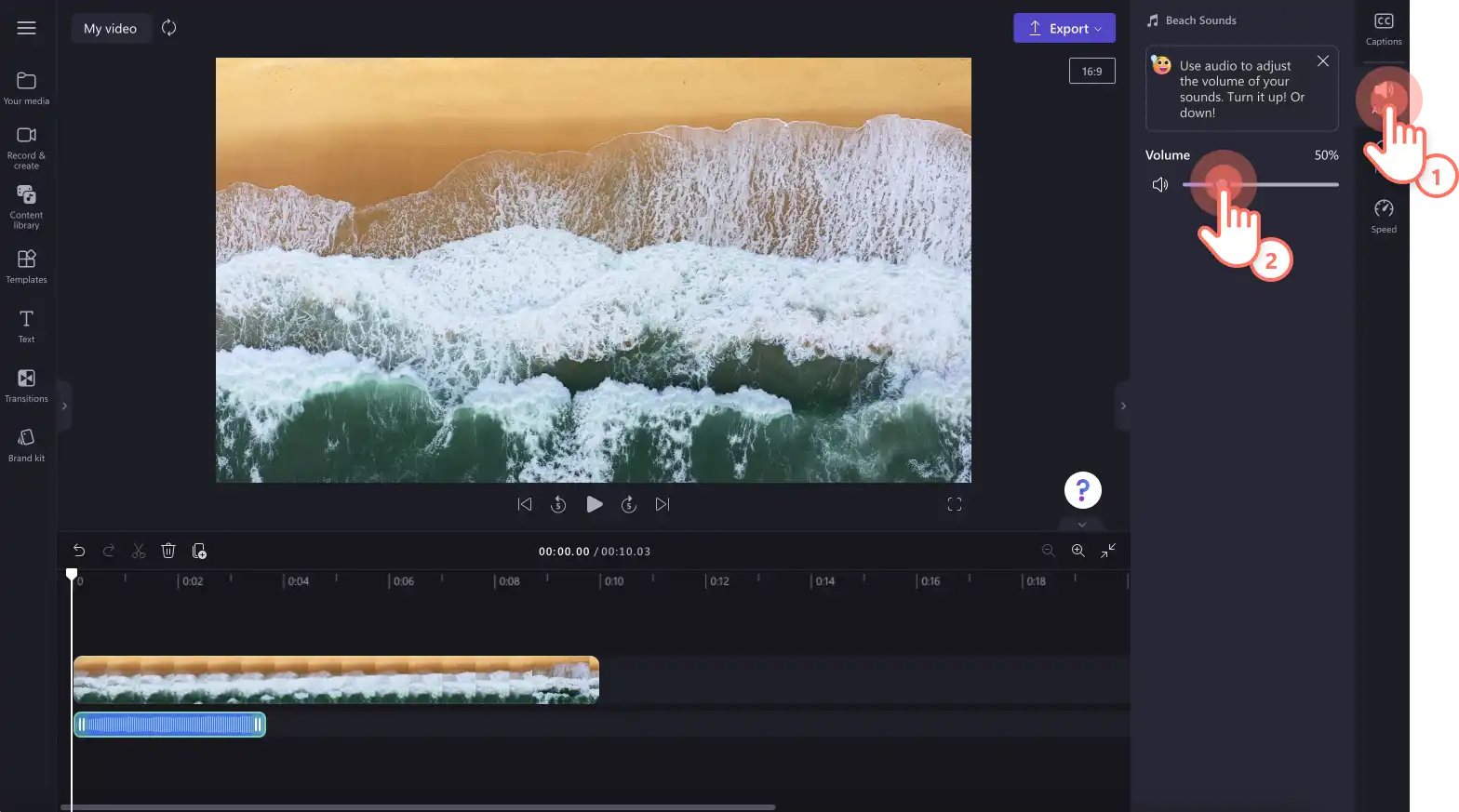Image resolution: width=1459 pixels, height=812 pixels.
Task: Open the 16:9 aspect ratio selector
Action: point(1092,71)
